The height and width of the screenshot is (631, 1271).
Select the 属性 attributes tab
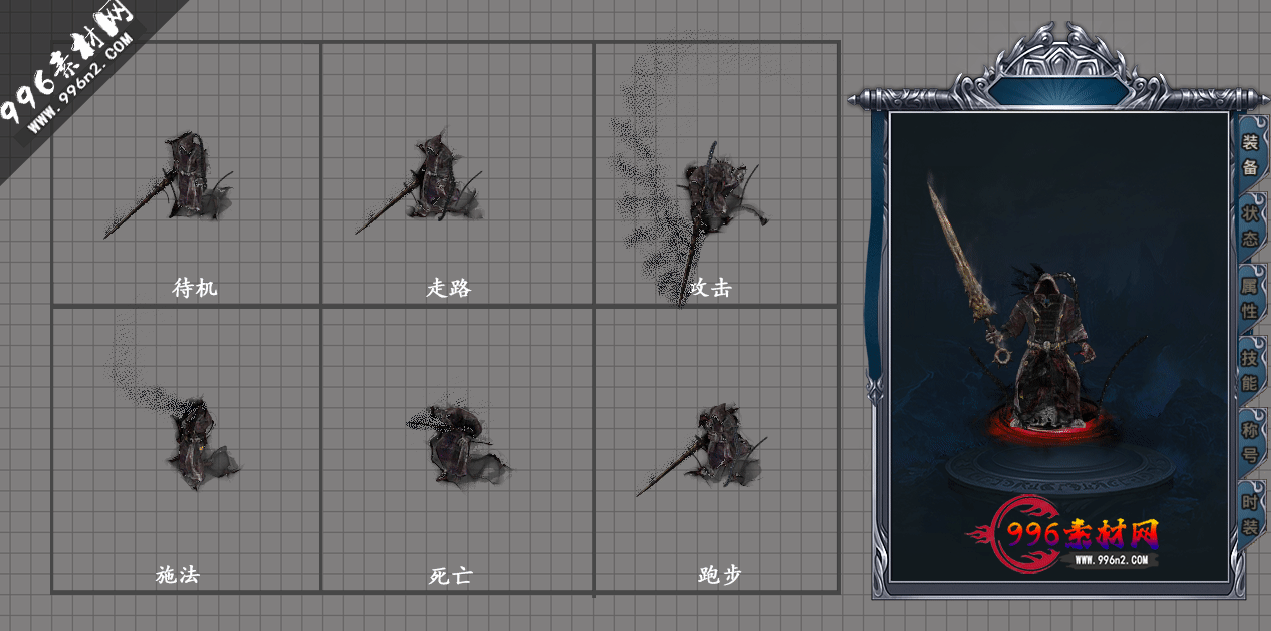tap(1250, 298)
